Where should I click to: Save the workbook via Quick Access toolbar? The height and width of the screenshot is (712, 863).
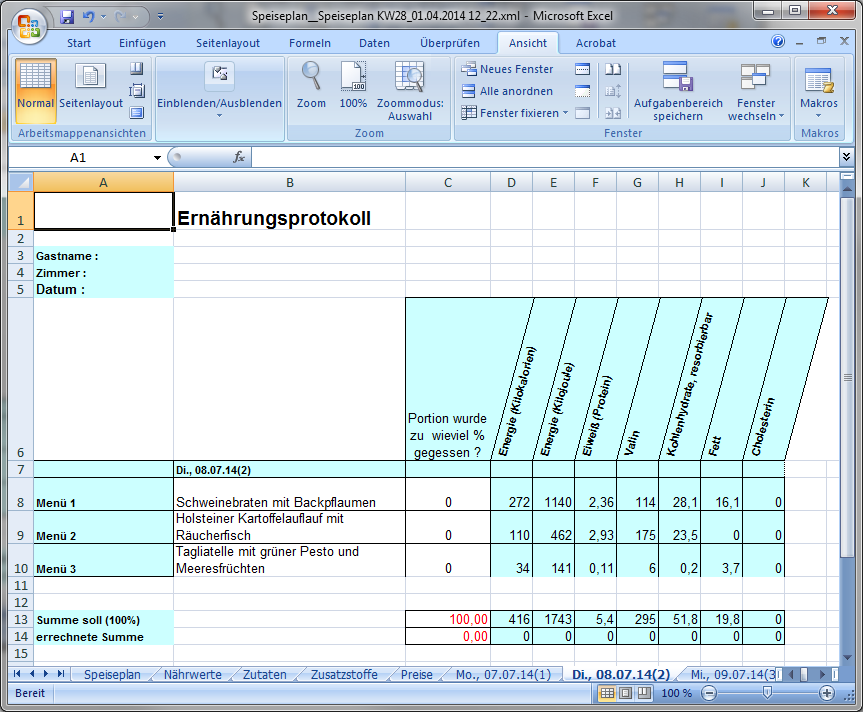(x=67, y=17)
